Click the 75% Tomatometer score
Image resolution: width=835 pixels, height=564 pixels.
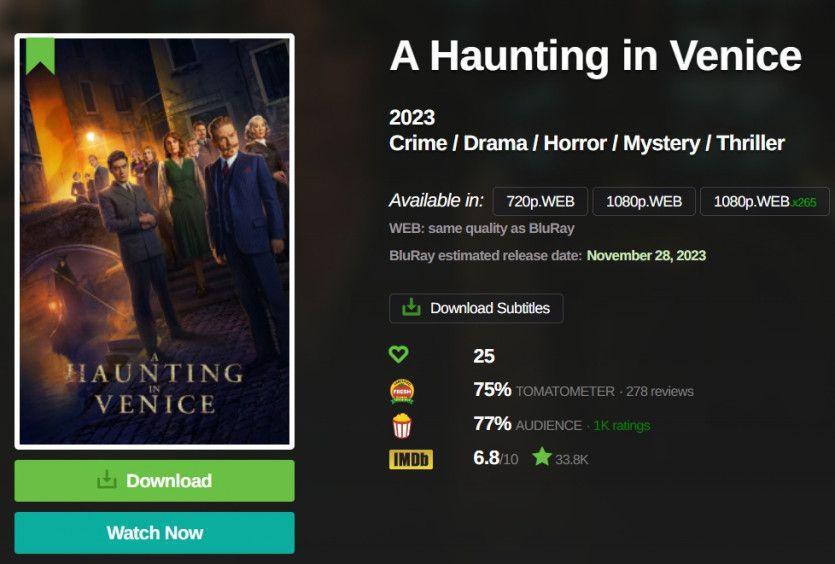492,390
